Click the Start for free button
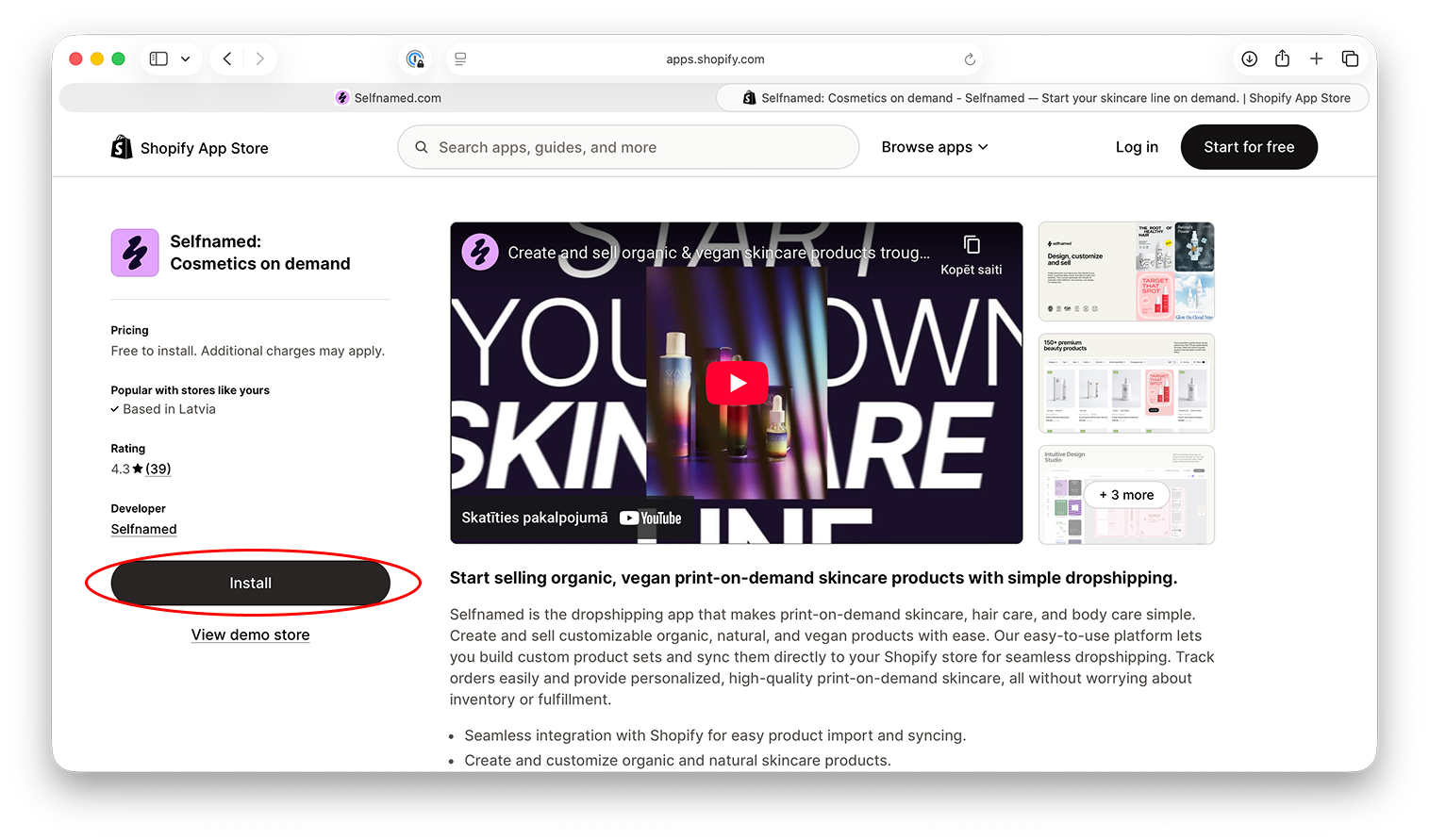1429x840 pixels. click(x=1248, y=147)
